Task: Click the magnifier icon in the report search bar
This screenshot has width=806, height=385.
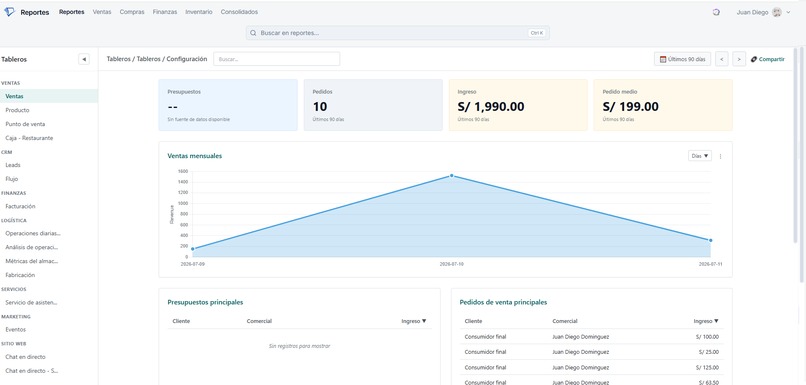Action: coord(253,33)
